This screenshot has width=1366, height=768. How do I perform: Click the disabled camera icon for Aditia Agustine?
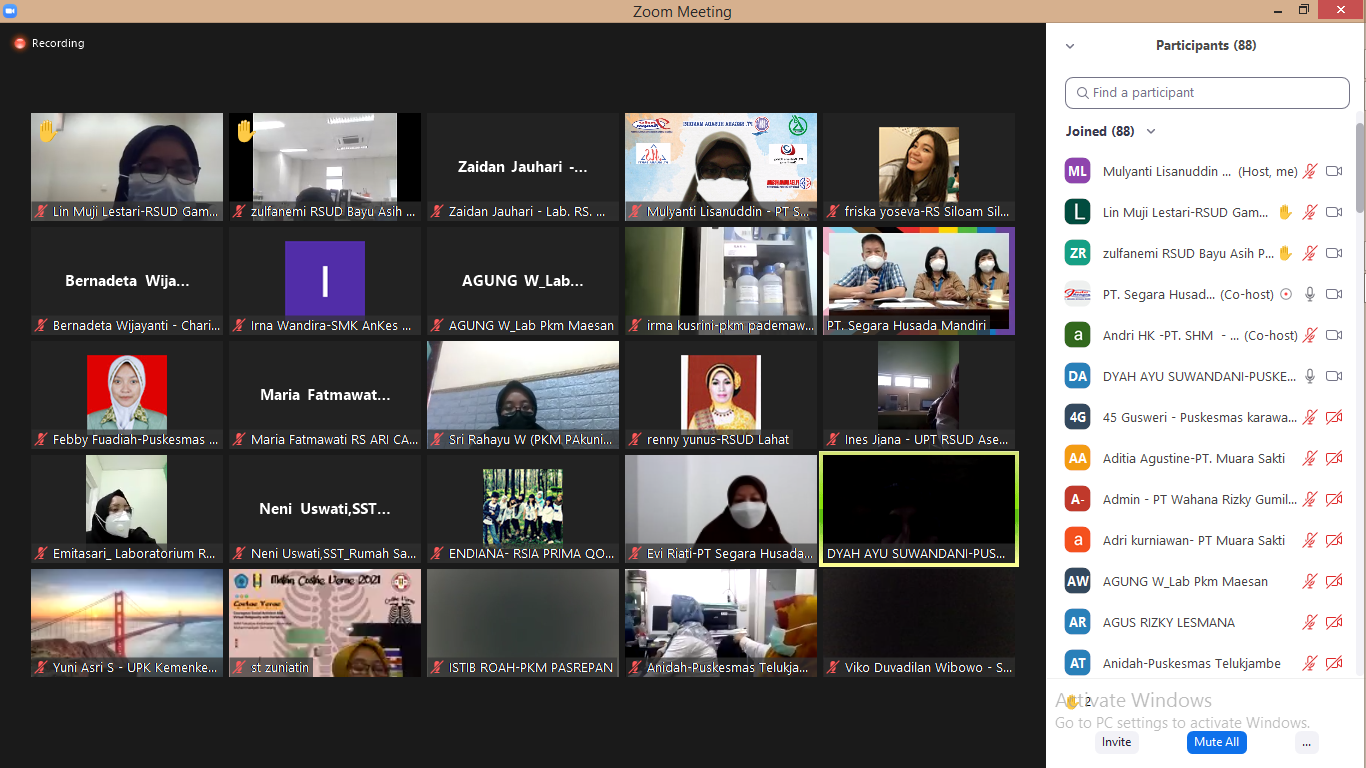pyautogui.click(x=1333, y=458)
